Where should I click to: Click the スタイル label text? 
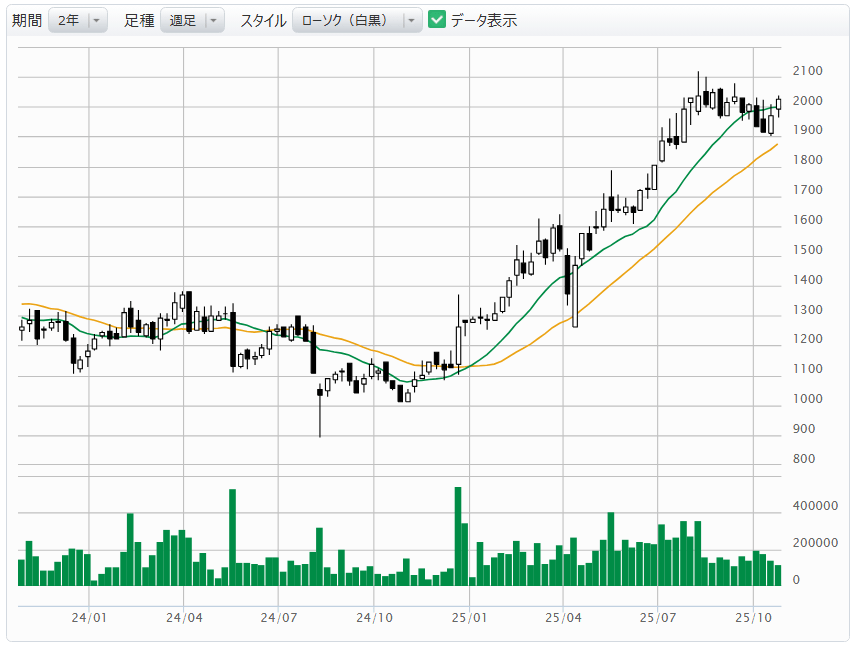pos(263,20)
